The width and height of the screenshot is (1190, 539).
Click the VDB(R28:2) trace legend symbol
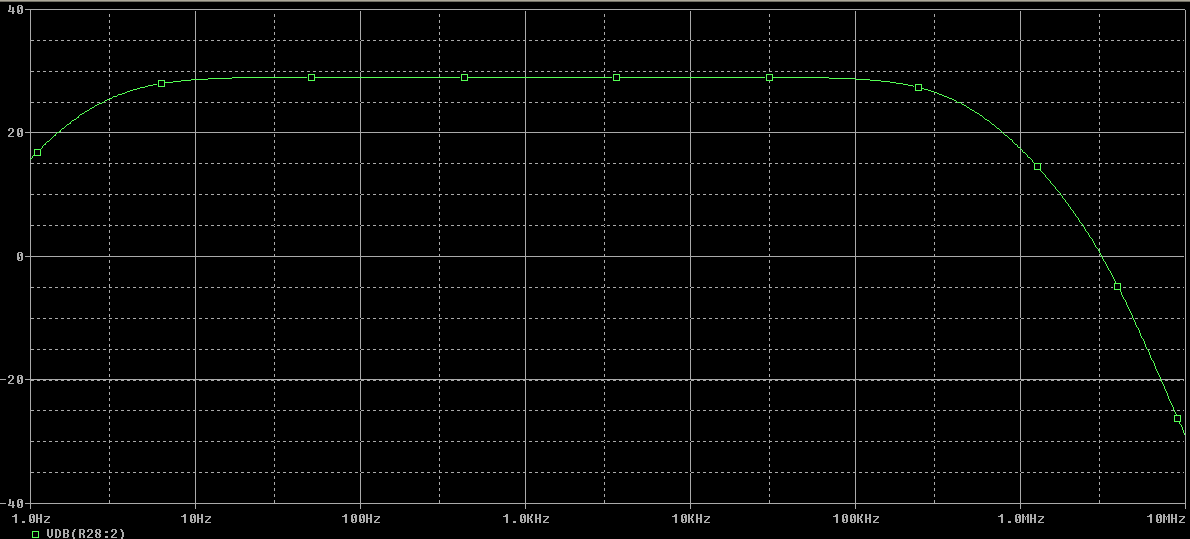tap(35, 534)
